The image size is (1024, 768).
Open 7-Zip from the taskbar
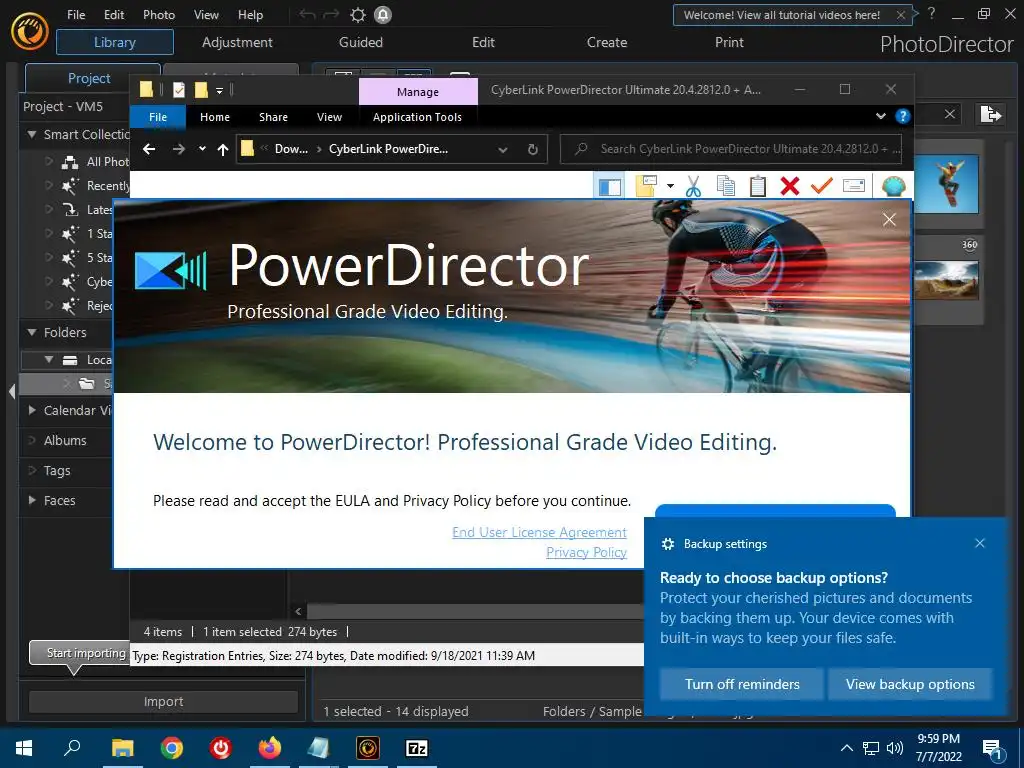417,748
